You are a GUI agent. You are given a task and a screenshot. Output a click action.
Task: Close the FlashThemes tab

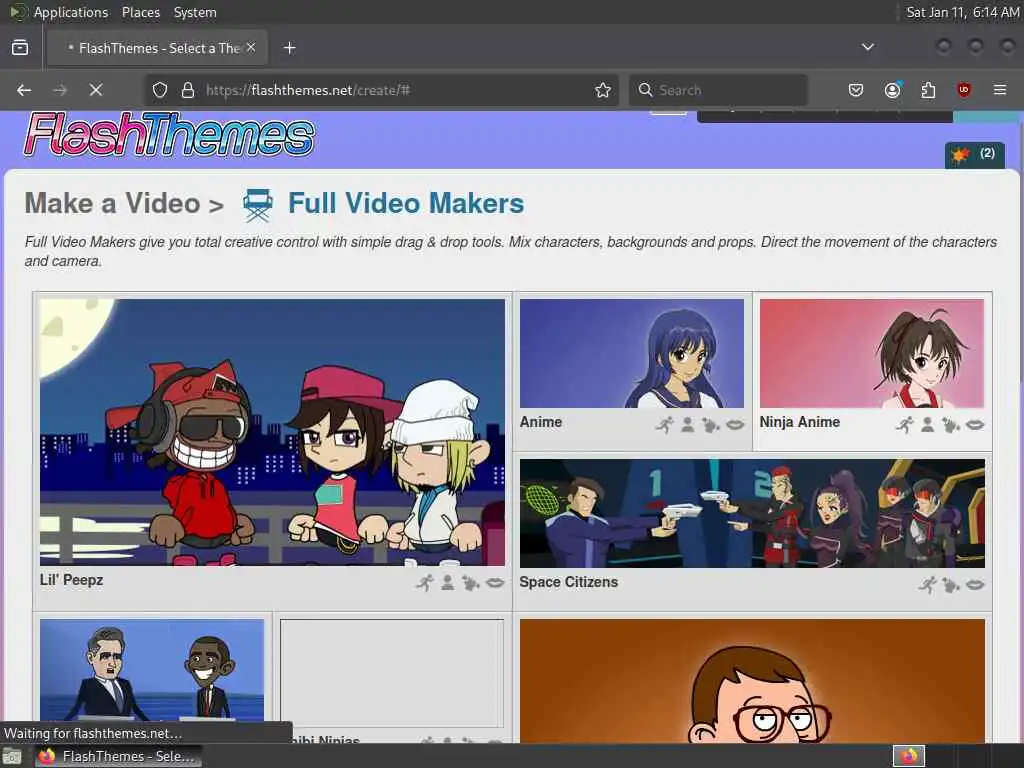point(251,47)
